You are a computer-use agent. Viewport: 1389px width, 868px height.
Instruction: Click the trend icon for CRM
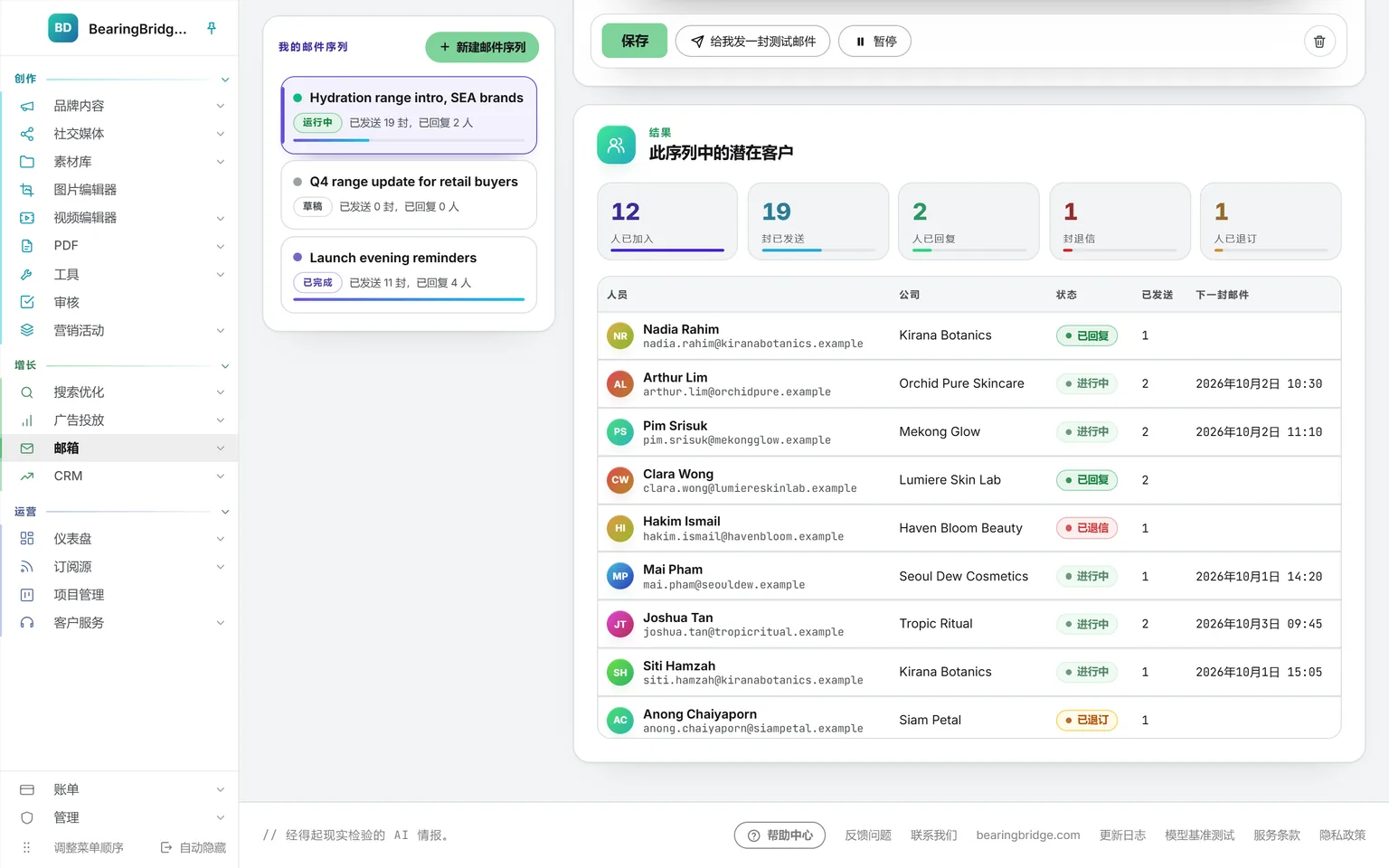tap(27, 476)
